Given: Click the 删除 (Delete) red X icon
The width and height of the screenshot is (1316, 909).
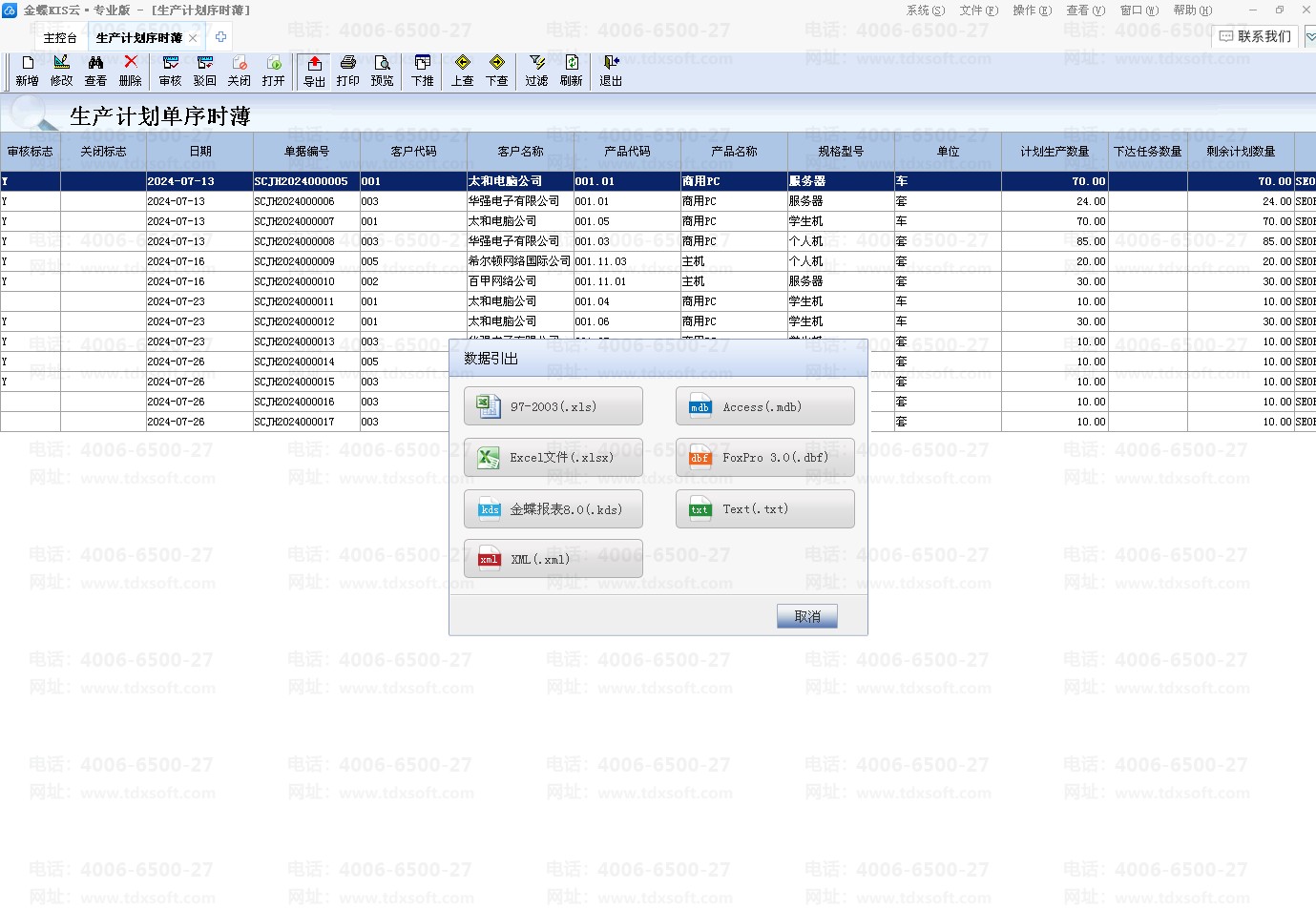Looking at the screenshot, I should [131, 72].
